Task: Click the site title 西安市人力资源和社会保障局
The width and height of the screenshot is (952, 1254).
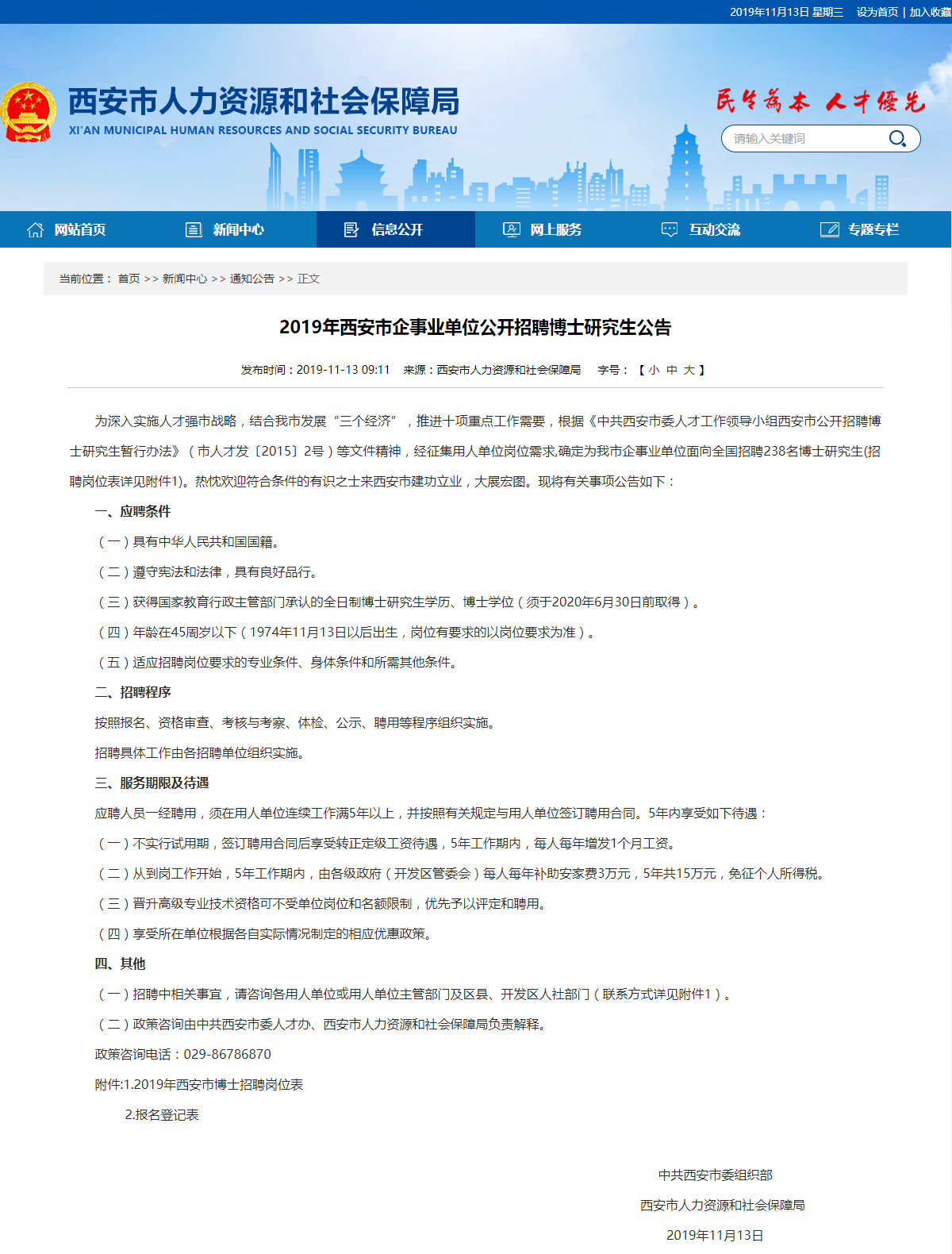Action: tap(263, 102)
